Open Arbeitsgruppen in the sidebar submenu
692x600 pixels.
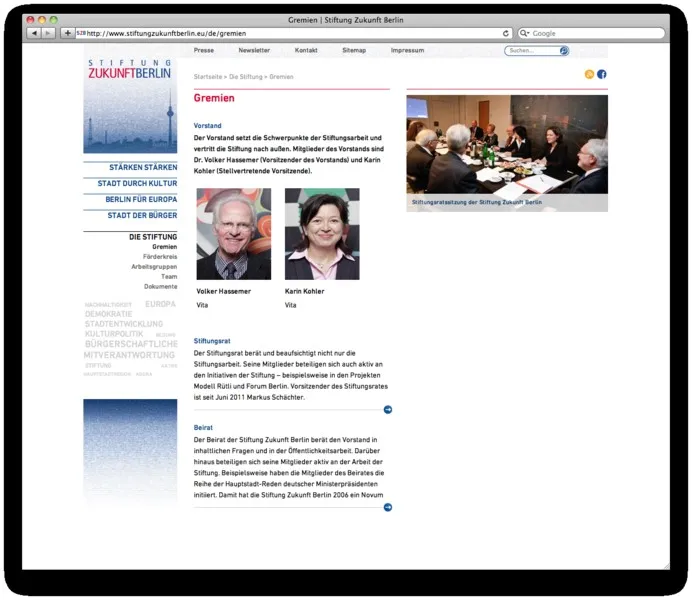(x=154, y=266)
